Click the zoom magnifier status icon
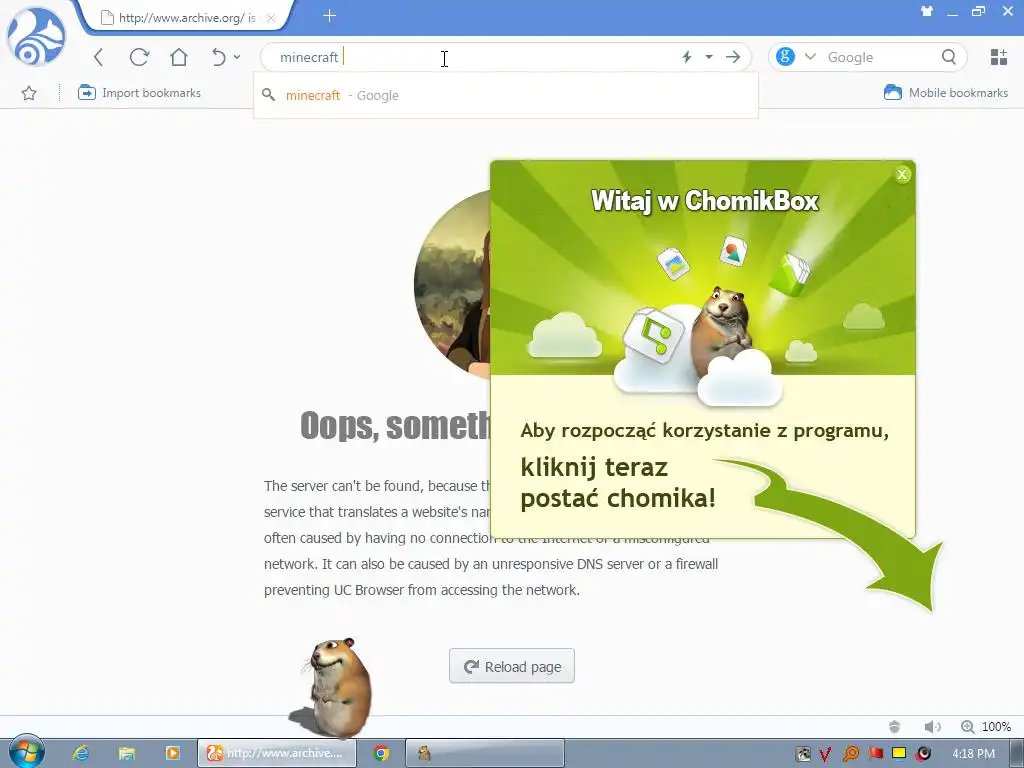 click(x=968, y=726)
